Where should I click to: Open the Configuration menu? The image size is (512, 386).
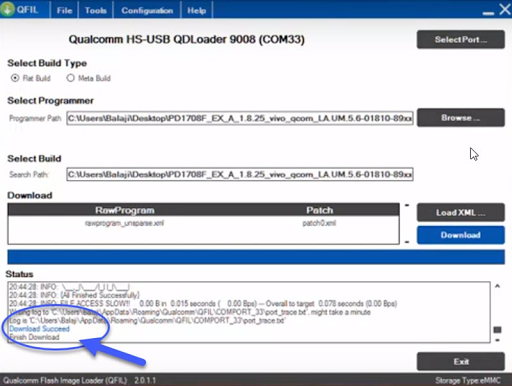147,10
